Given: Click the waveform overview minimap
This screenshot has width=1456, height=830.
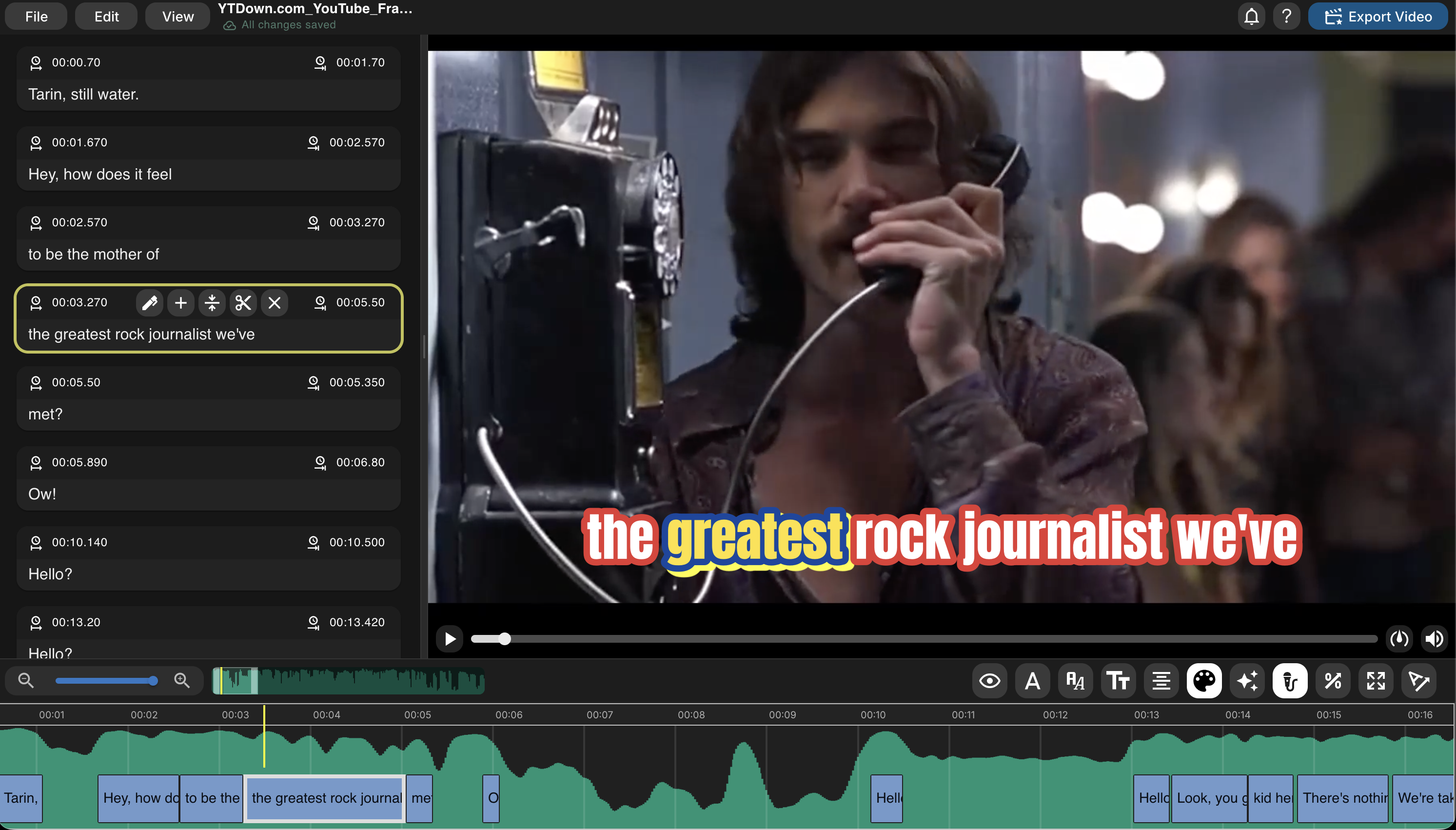Looking at the screenshot, I should 348,681.
